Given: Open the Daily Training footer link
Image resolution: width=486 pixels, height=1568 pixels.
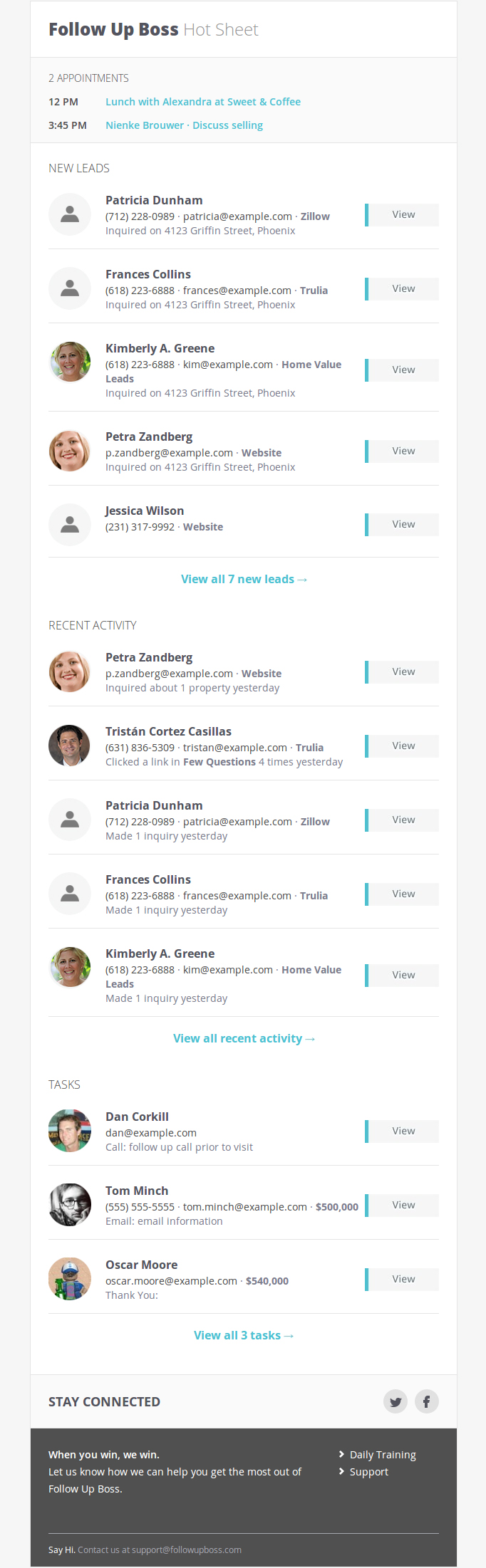Looking at the screenshot, I should tap(383, 1455).
